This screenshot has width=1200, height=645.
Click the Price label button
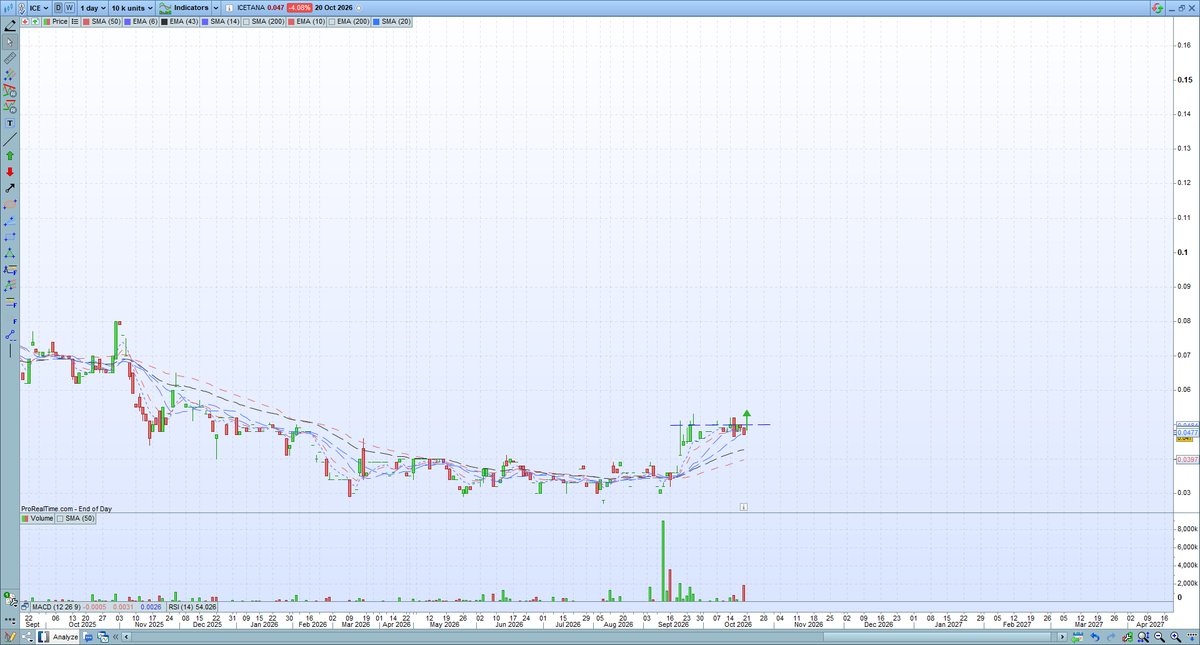pyautogui.click(x=57, y=21)
